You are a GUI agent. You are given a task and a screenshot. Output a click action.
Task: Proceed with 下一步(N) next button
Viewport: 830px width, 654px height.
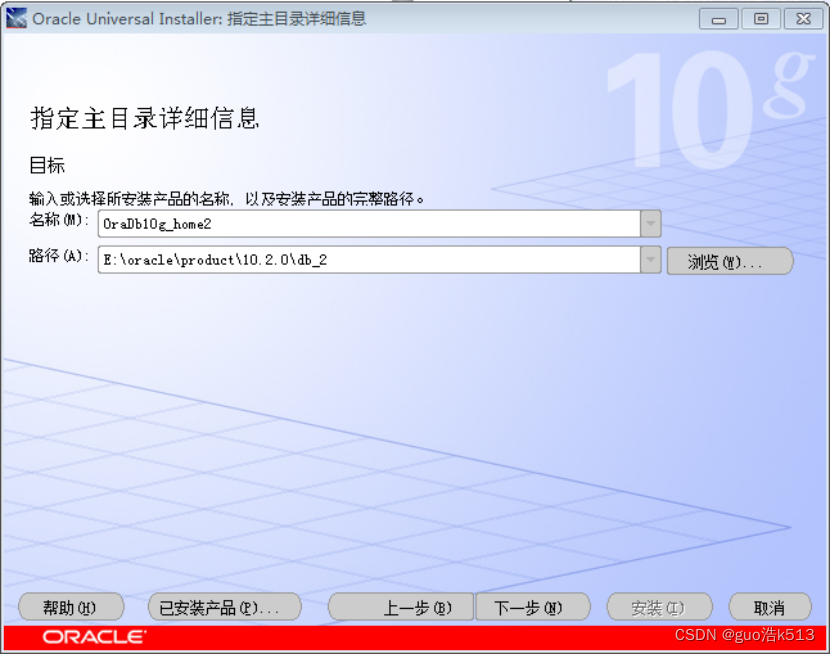click(533, 606)
